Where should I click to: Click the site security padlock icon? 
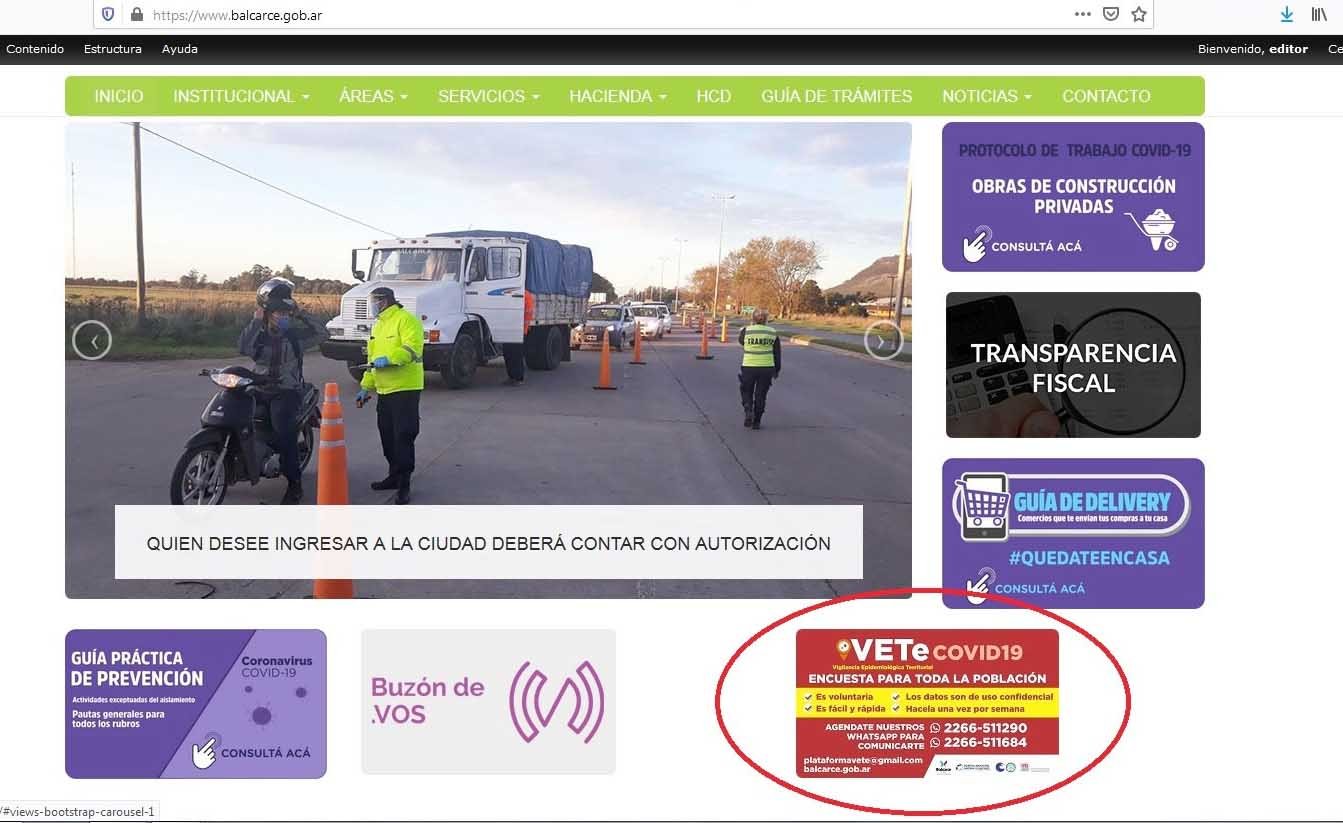pos(137,15)
